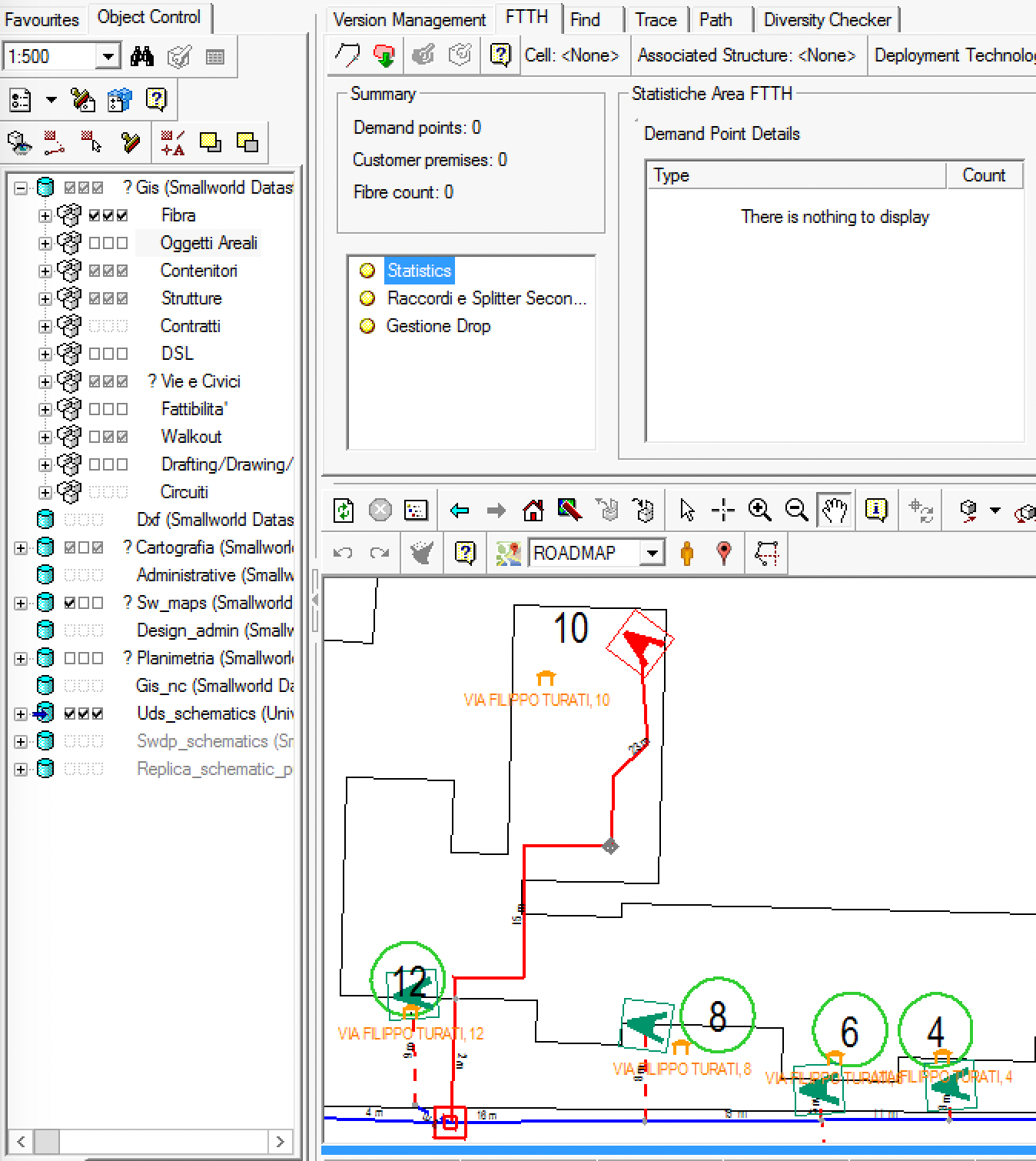Toggle first checkbox of Oggetti Areali
Image resolution: width=1036 pixels, height=1161 pixels.
95,243
